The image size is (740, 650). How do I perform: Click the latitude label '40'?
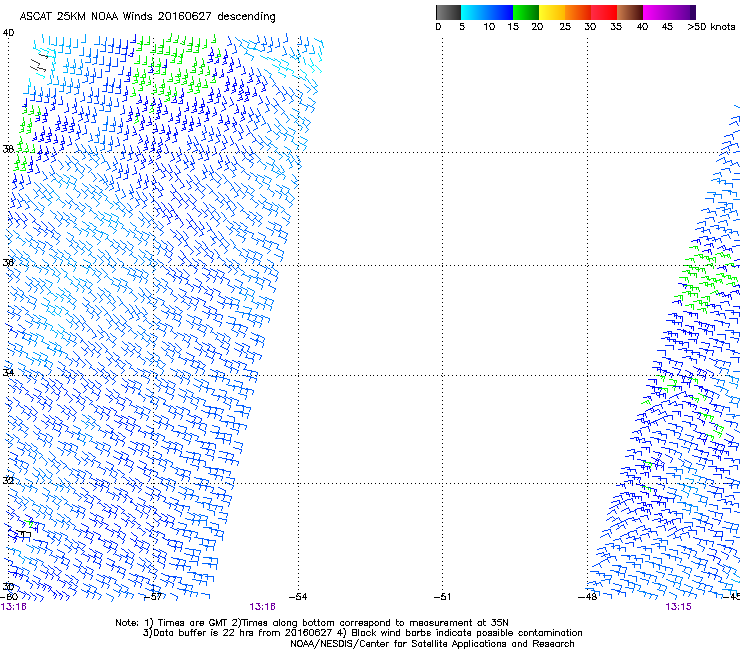[8, 33]
